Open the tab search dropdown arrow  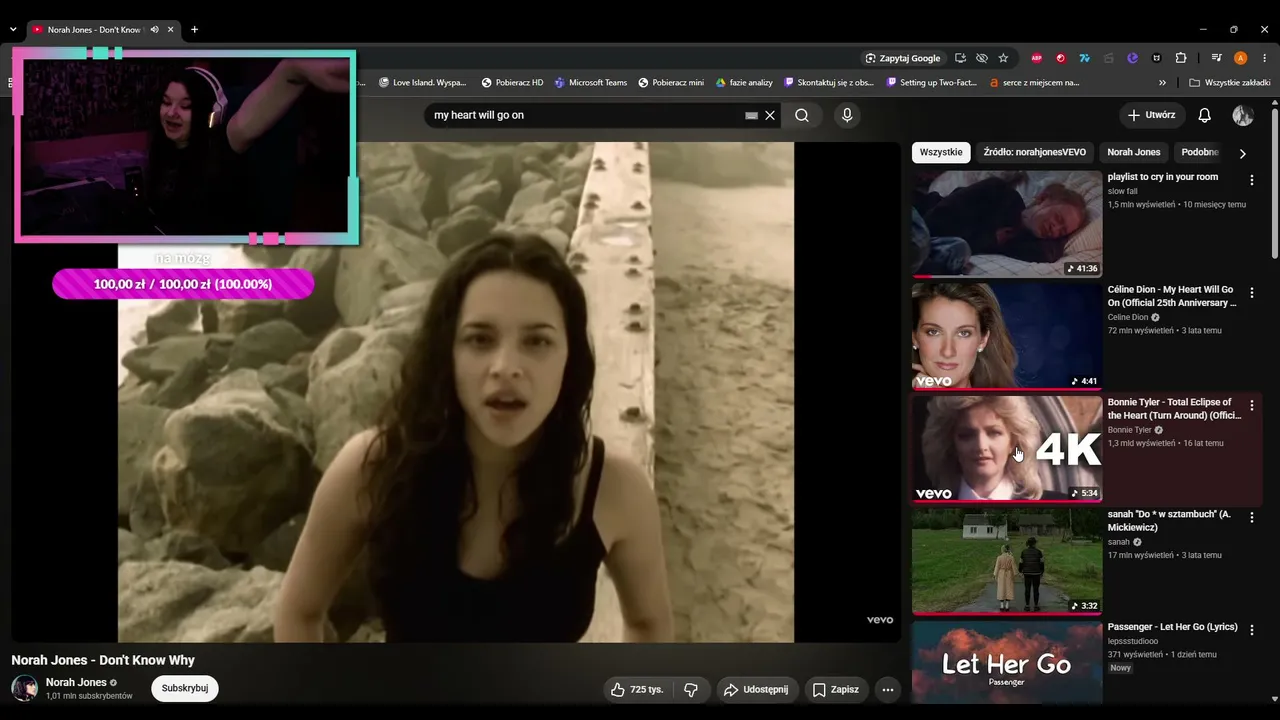coord(13,30)
